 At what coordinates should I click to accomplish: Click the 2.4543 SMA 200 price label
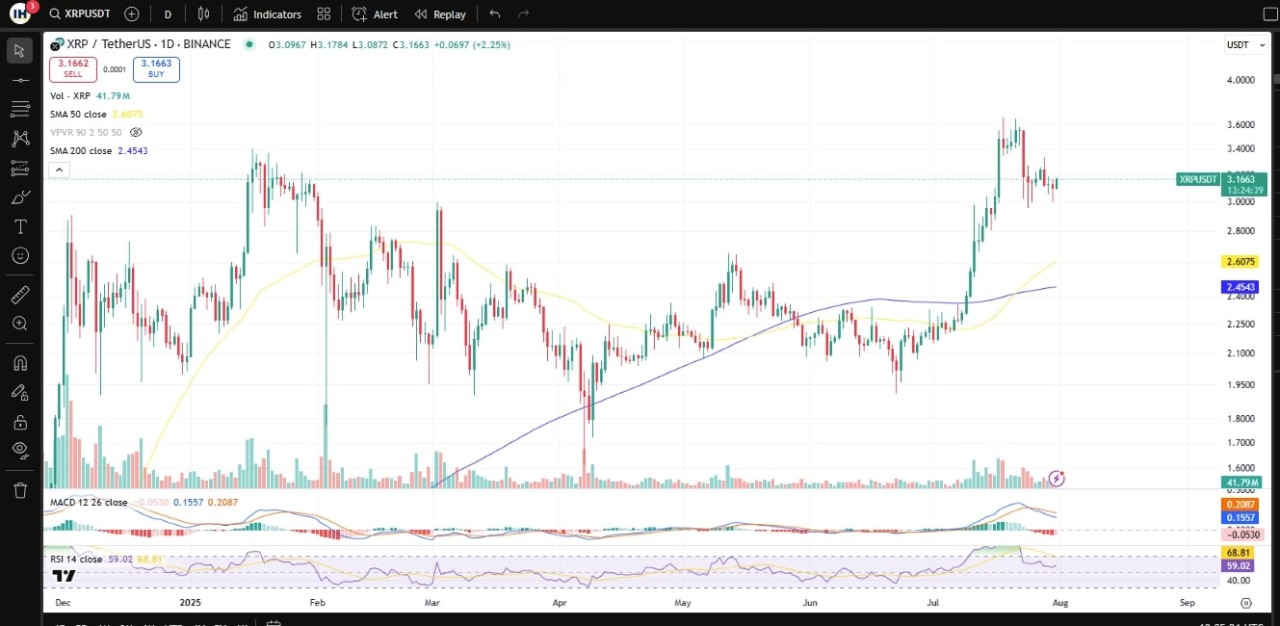click(x=1240, y=287)
